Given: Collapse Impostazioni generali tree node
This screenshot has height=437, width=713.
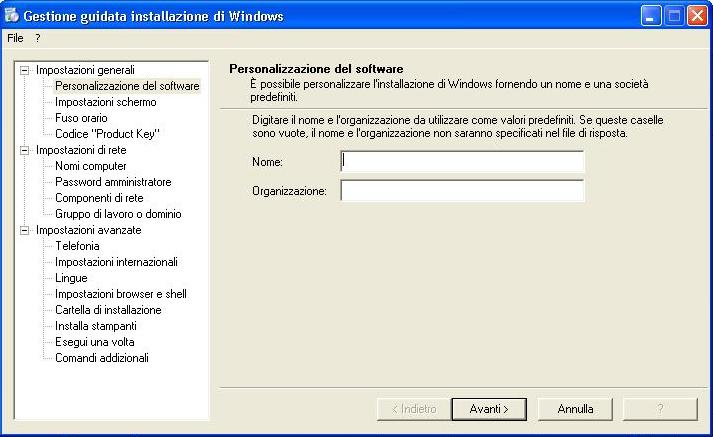Looking at the screenshot, I should point(25,70).
